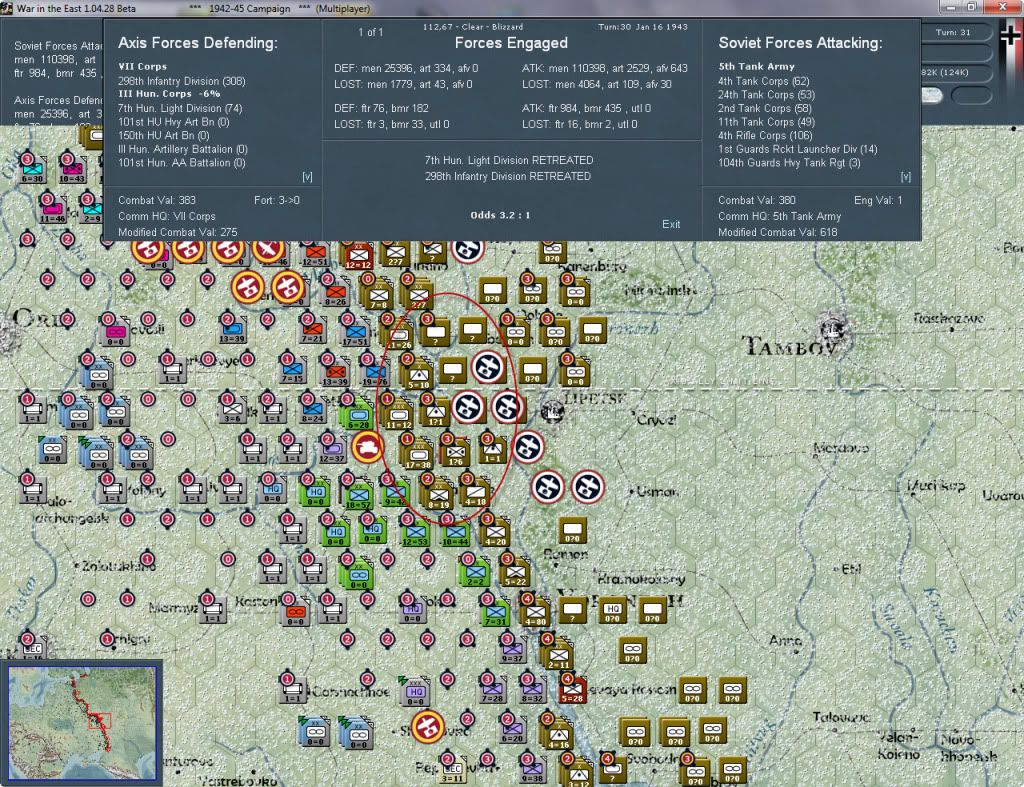Image resolution: width=1024 pixels, height=787 pixels.
Task: Click the Turn: 31 indicator
Action: pos(953,32)
